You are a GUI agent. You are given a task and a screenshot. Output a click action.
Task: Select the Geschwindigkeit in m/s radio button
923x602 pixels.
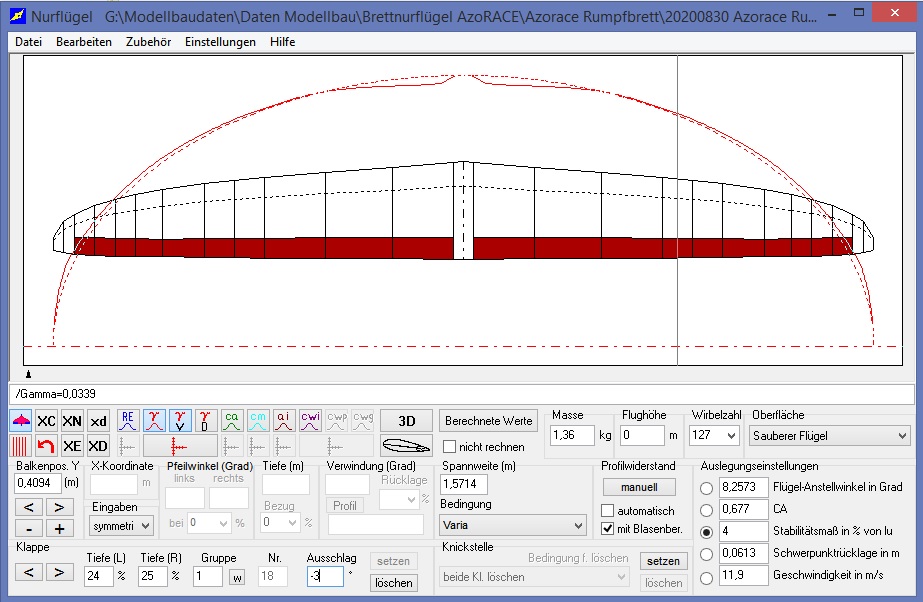pos(707,577)
